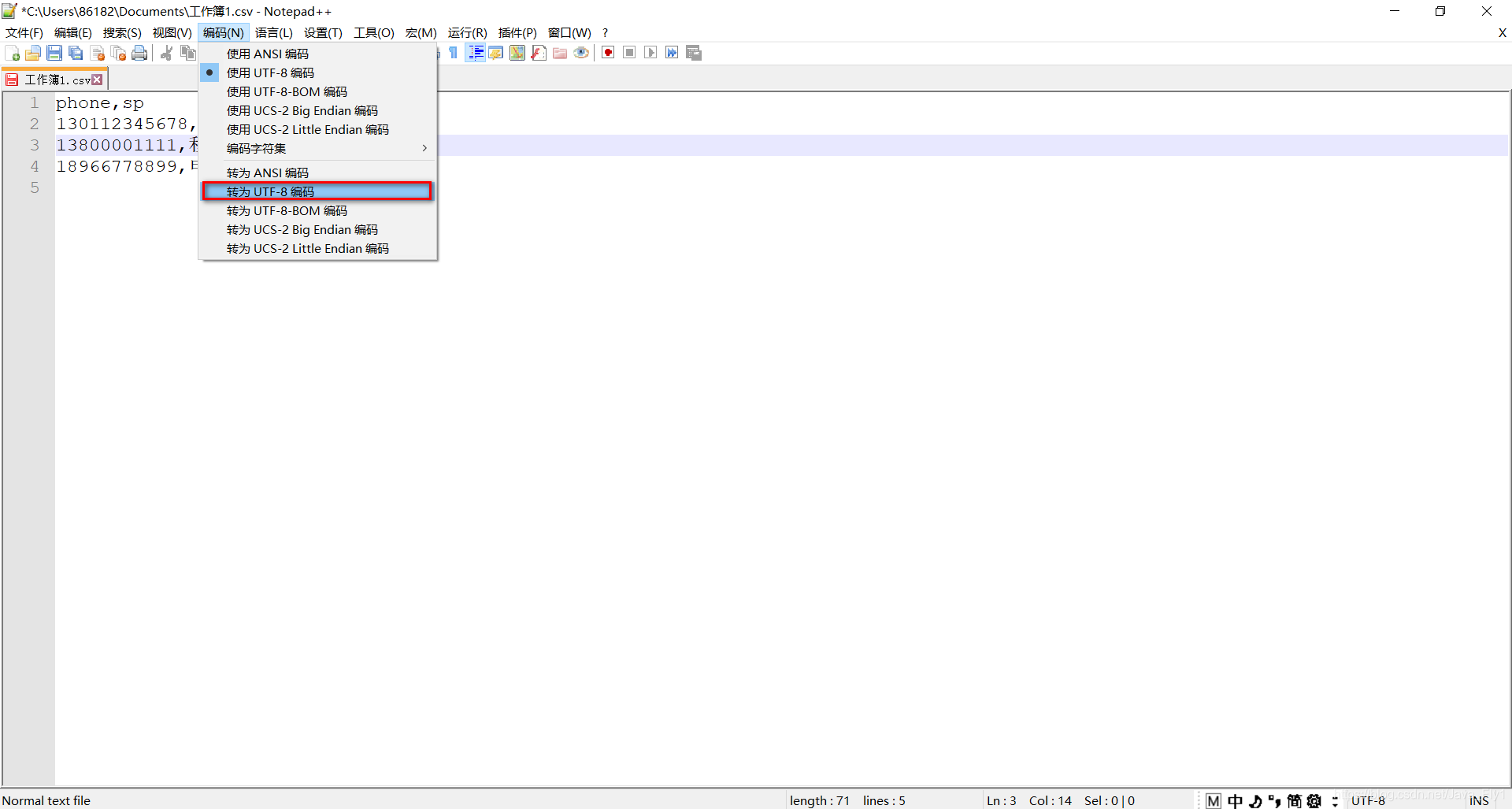The image size is (1512, 809).
Task: Open IME settings gear icon
Action: (1314, 800)
